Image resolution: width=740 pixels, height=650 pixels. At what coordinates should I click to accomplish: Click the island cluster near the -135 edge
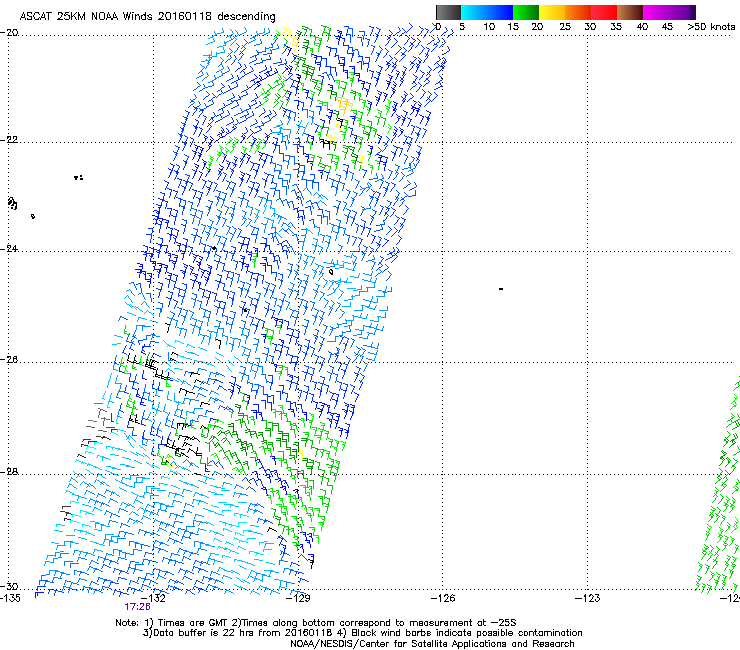12,203
